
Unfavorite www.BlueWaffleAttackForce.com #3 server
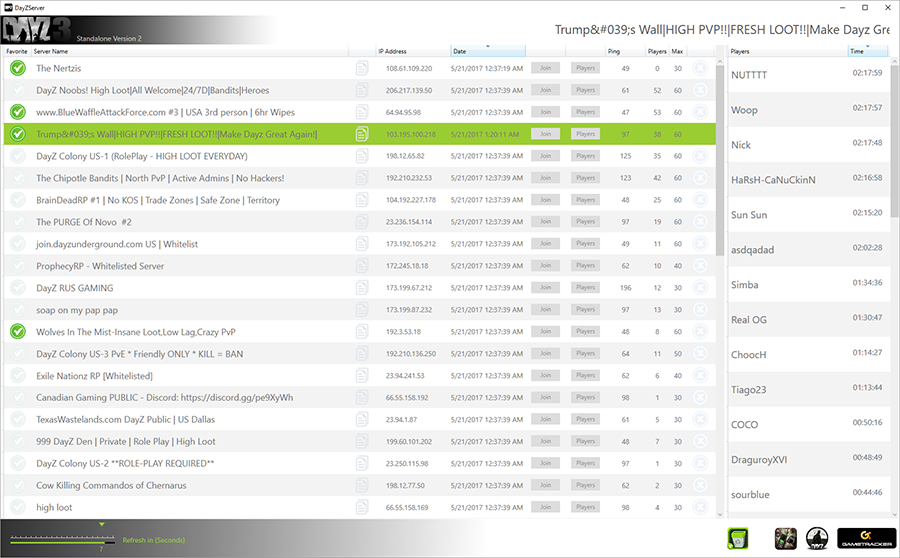[18, 113]
